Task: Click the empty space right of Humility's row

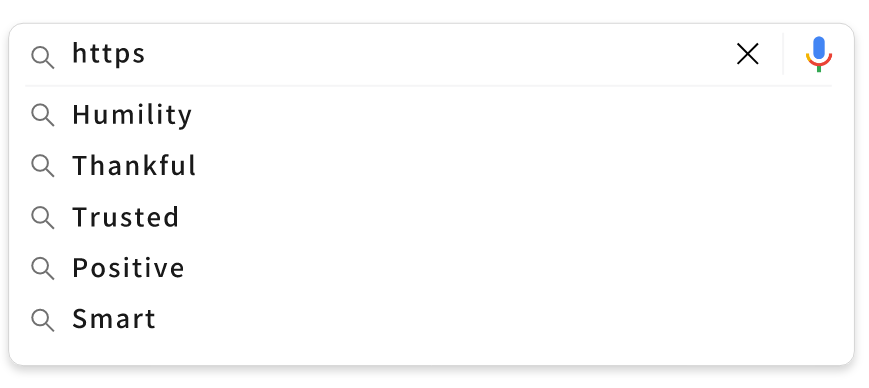Action: 510,115
